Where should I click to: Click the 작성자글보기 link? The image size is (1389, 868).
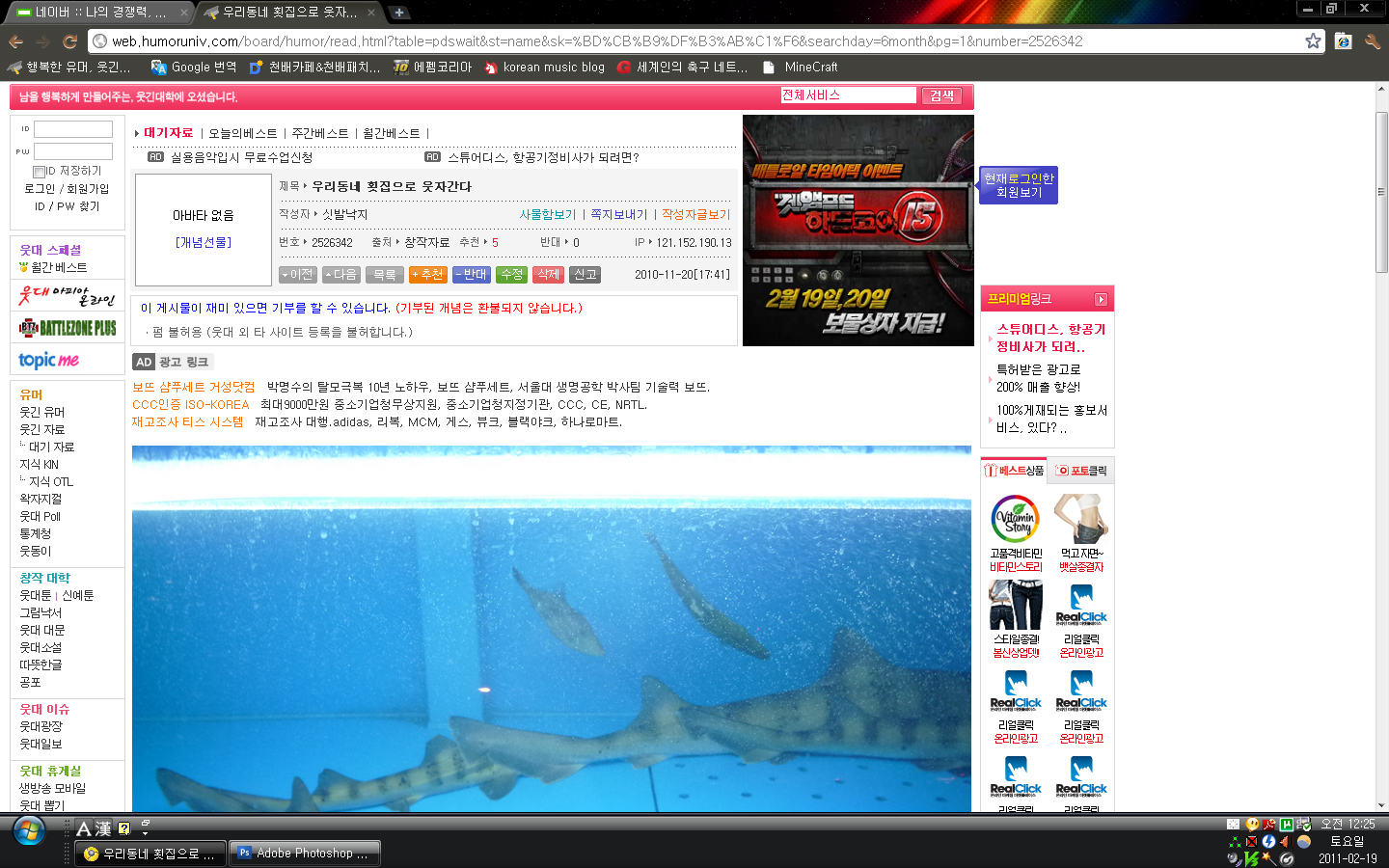(x=695, y=215)
